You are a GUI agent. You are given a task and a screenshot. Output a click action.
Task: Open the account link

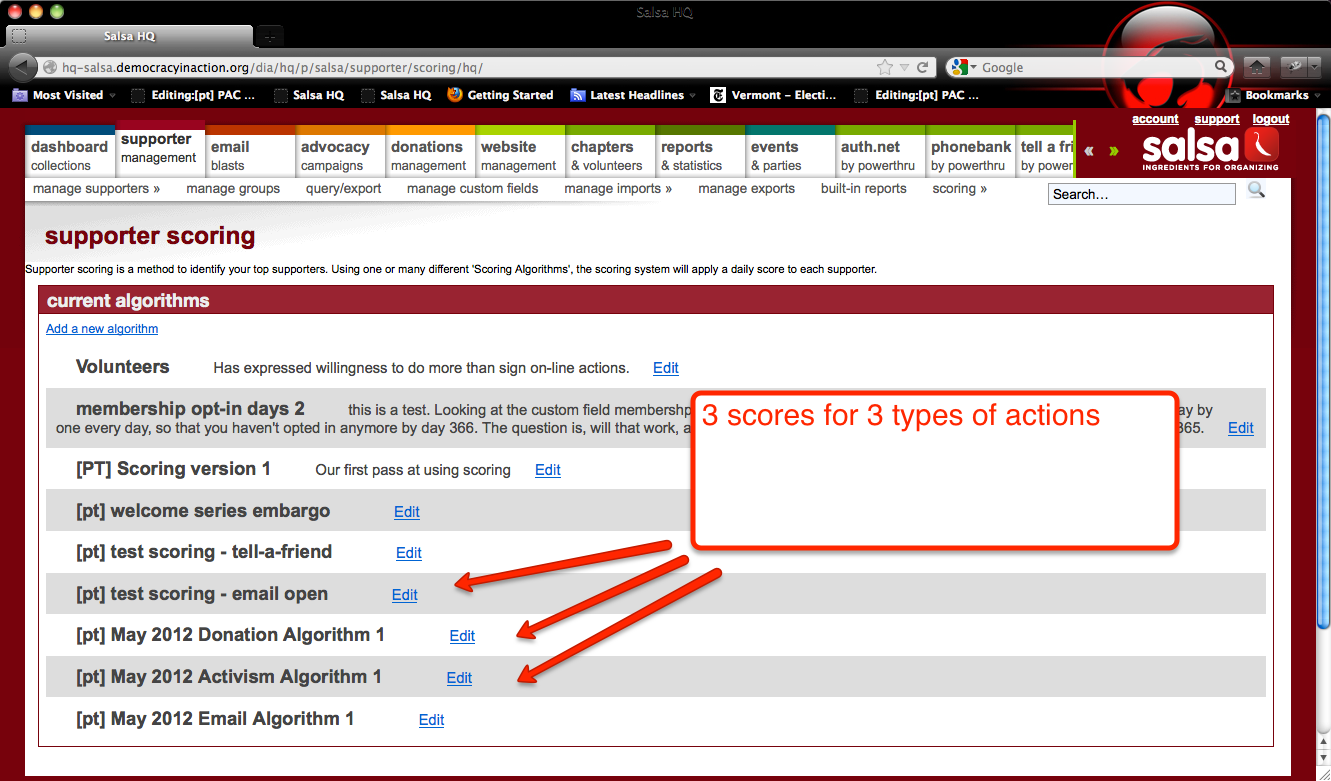pyautogui.click(x=1155, y=119)
